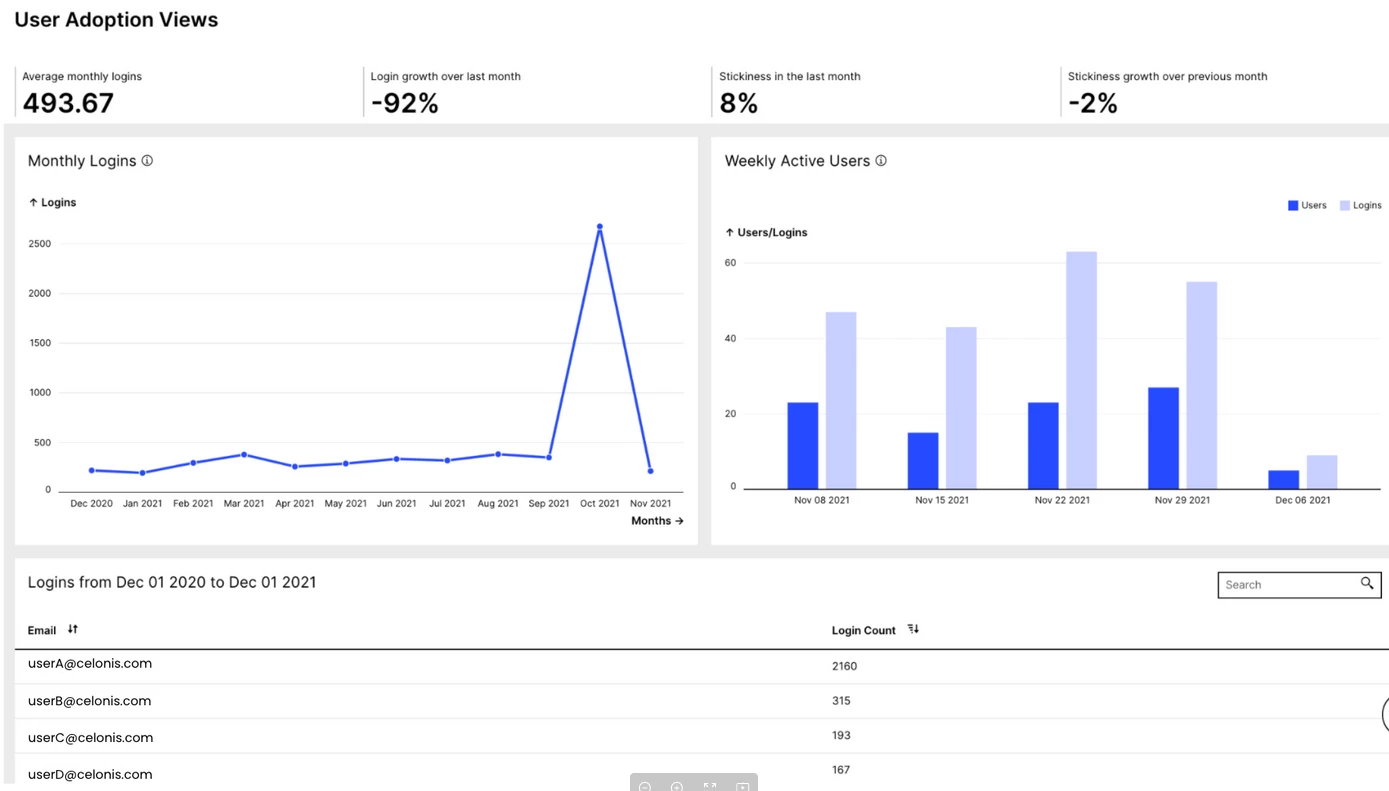Select the userC@celonis.com table row

[x=700, y=737]
